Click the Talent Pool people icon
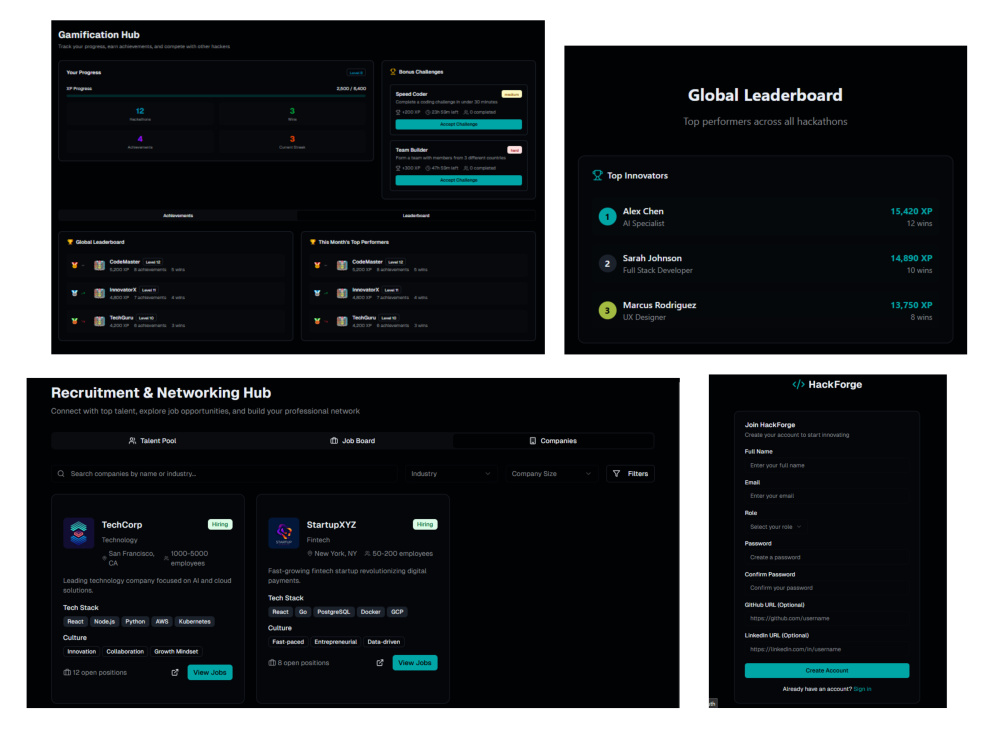1000x750 pixels. click(x=133, y=441)
